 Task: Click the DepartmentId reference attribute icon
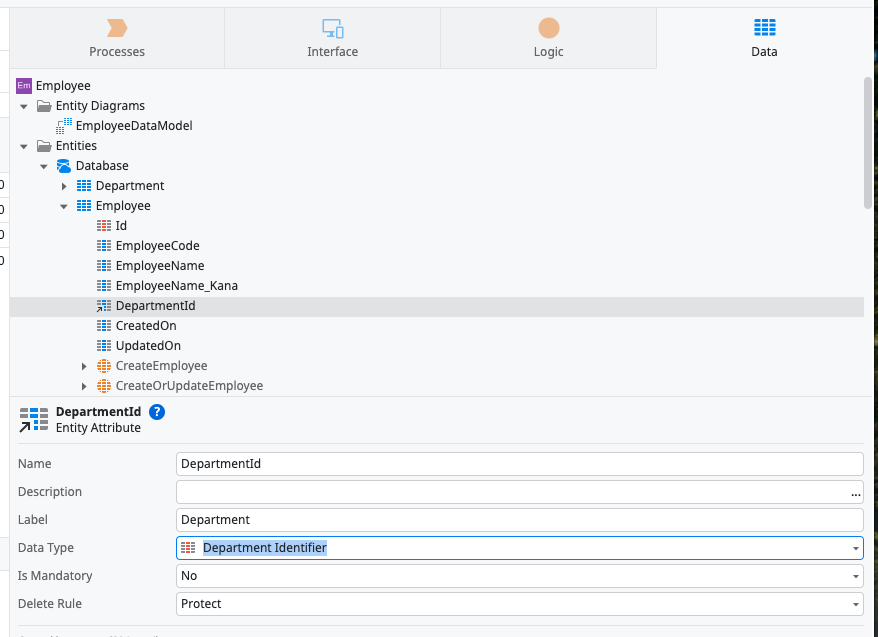point(104,306)
